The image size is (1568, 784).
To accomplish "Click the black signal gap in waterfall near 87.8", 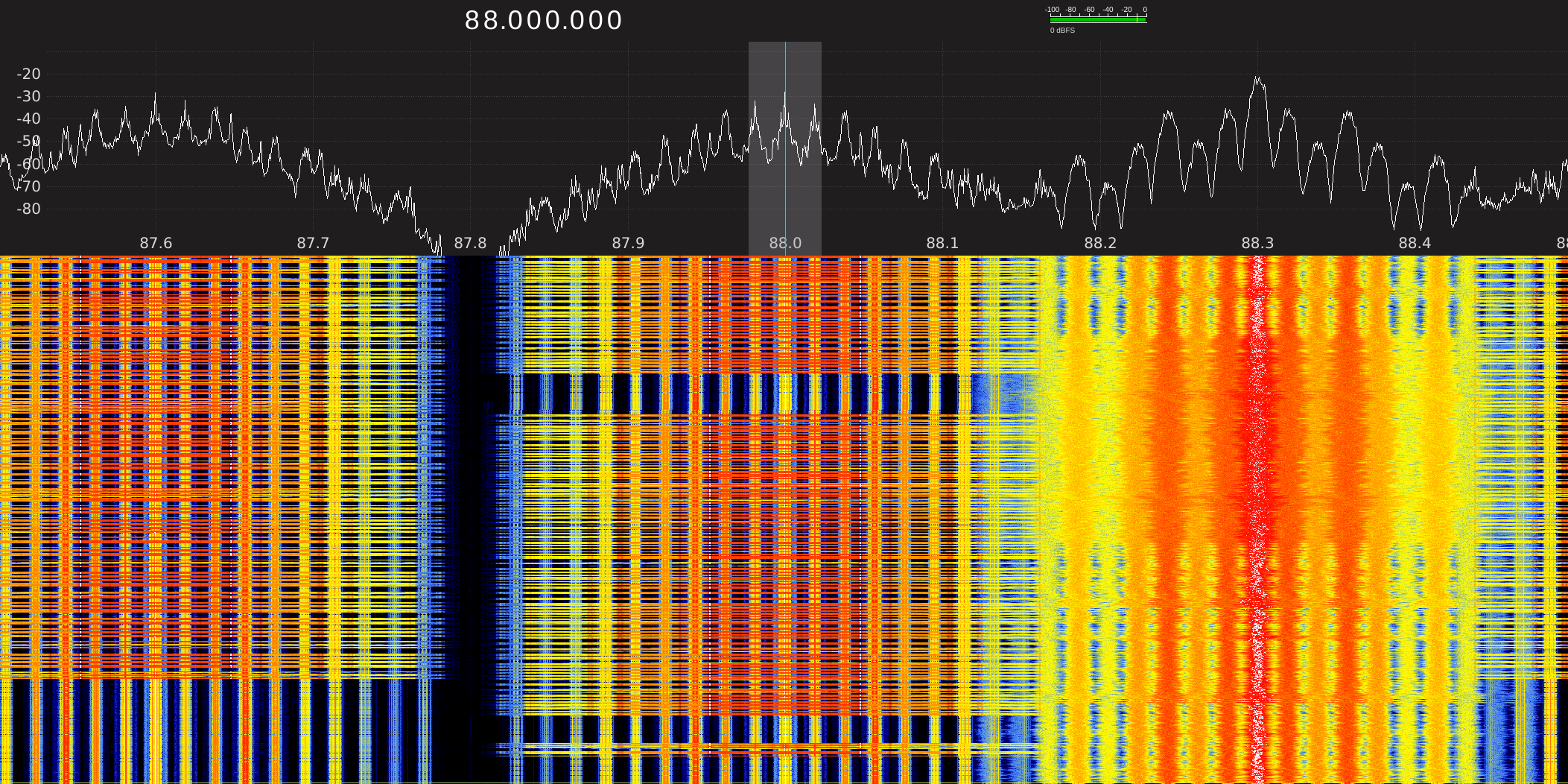I will pos(471,447).
